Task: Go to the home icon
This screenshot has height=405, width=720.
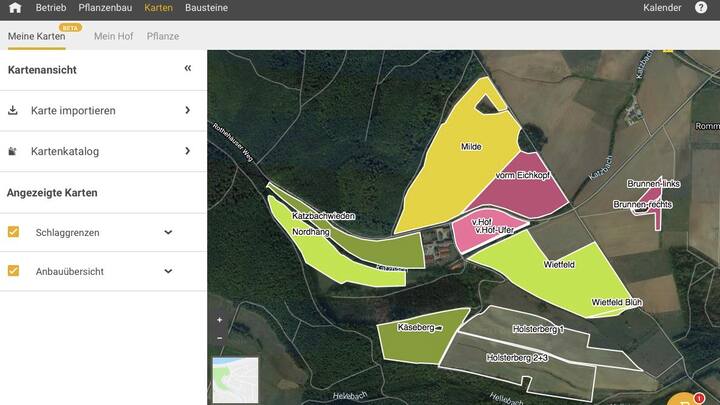Action: pos(15,8)
